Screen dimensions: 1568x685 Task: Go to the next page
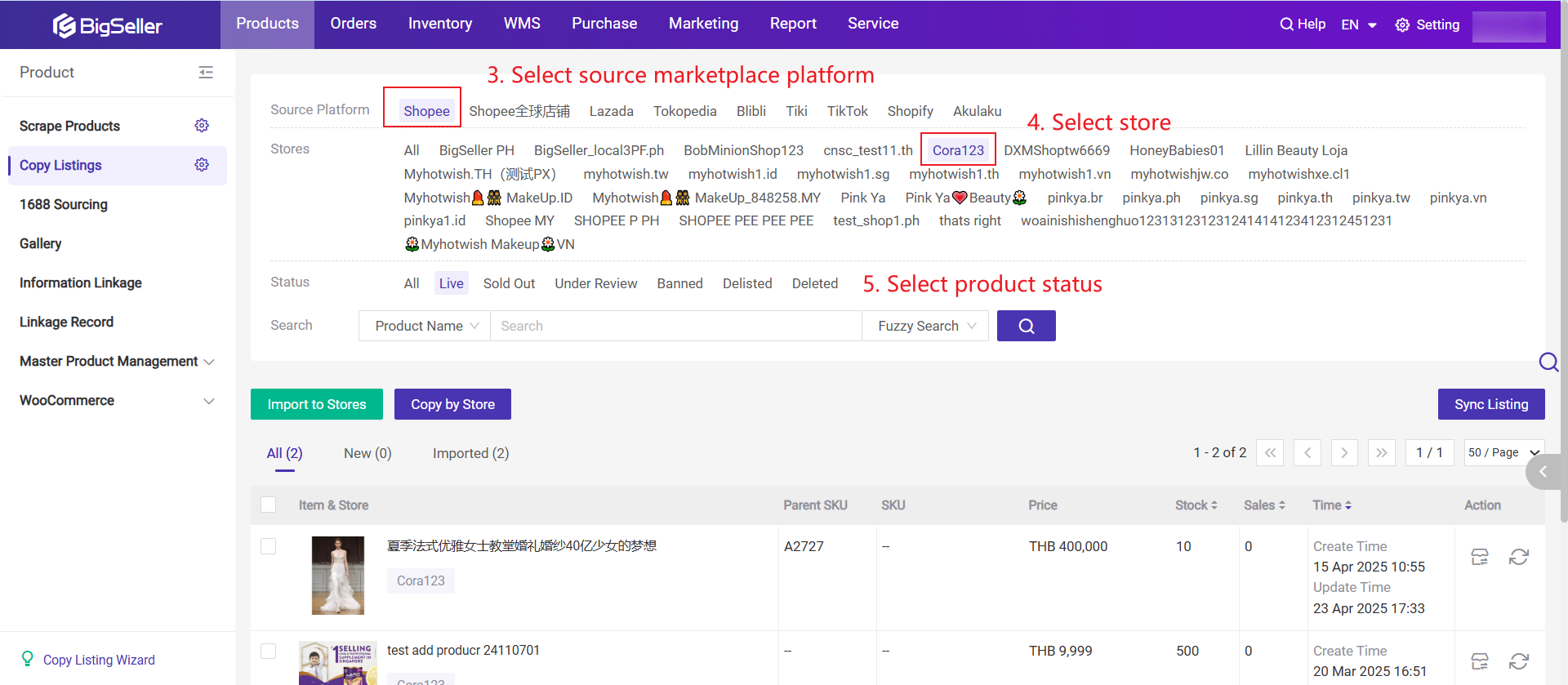click(1344, 452)
